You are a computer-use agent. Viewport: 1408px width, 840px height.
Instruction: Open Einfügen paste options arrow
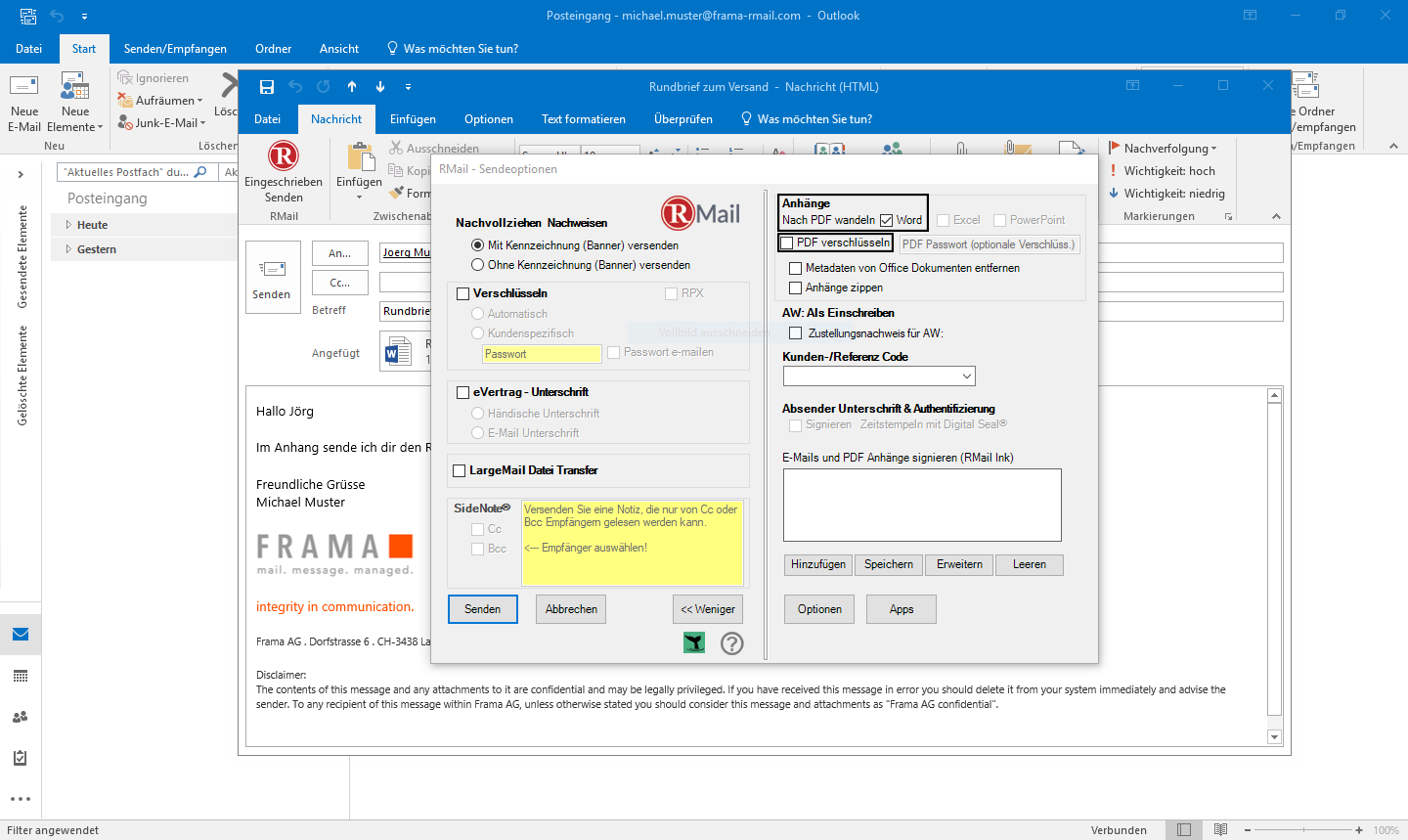point(360,197)
